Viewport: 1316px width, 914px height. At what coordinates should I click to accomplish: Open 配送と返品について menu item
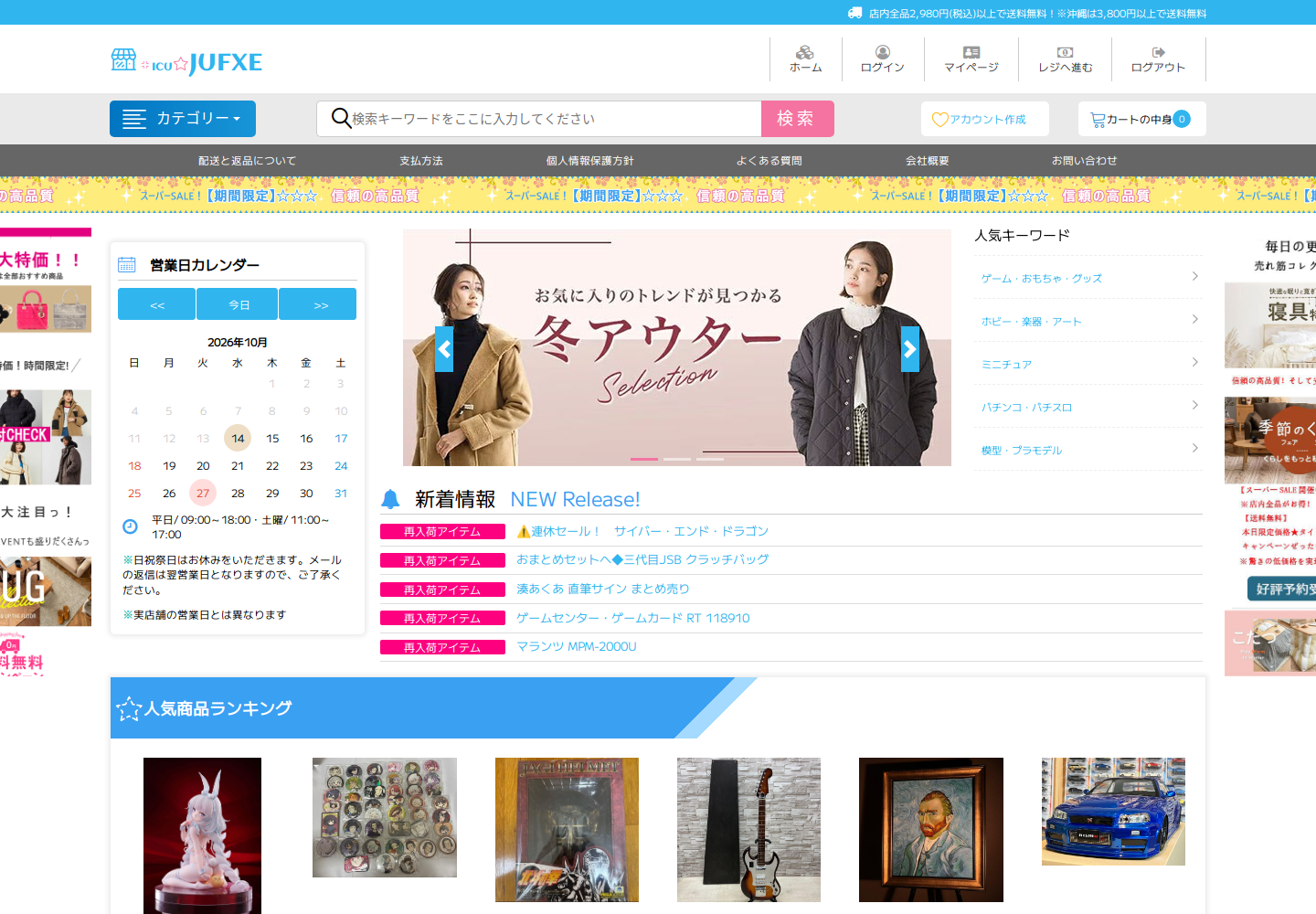(248, 161)
